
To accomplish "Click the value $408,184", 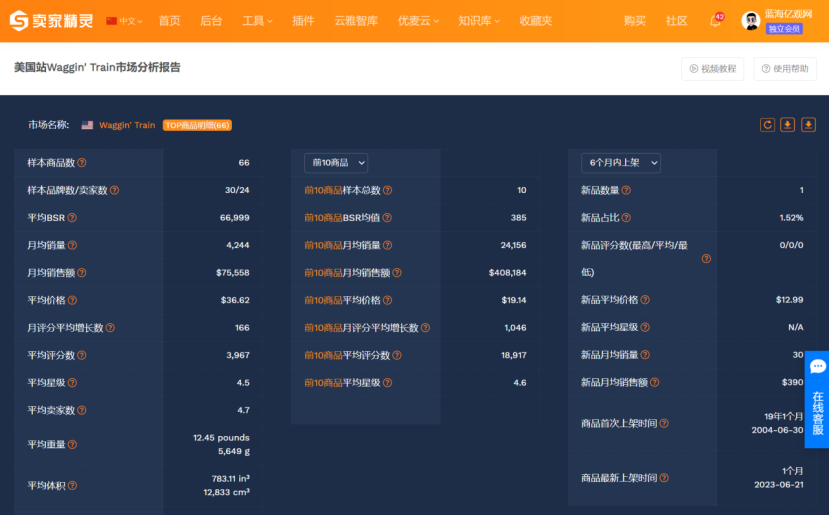I will click(x=508, y=273).
